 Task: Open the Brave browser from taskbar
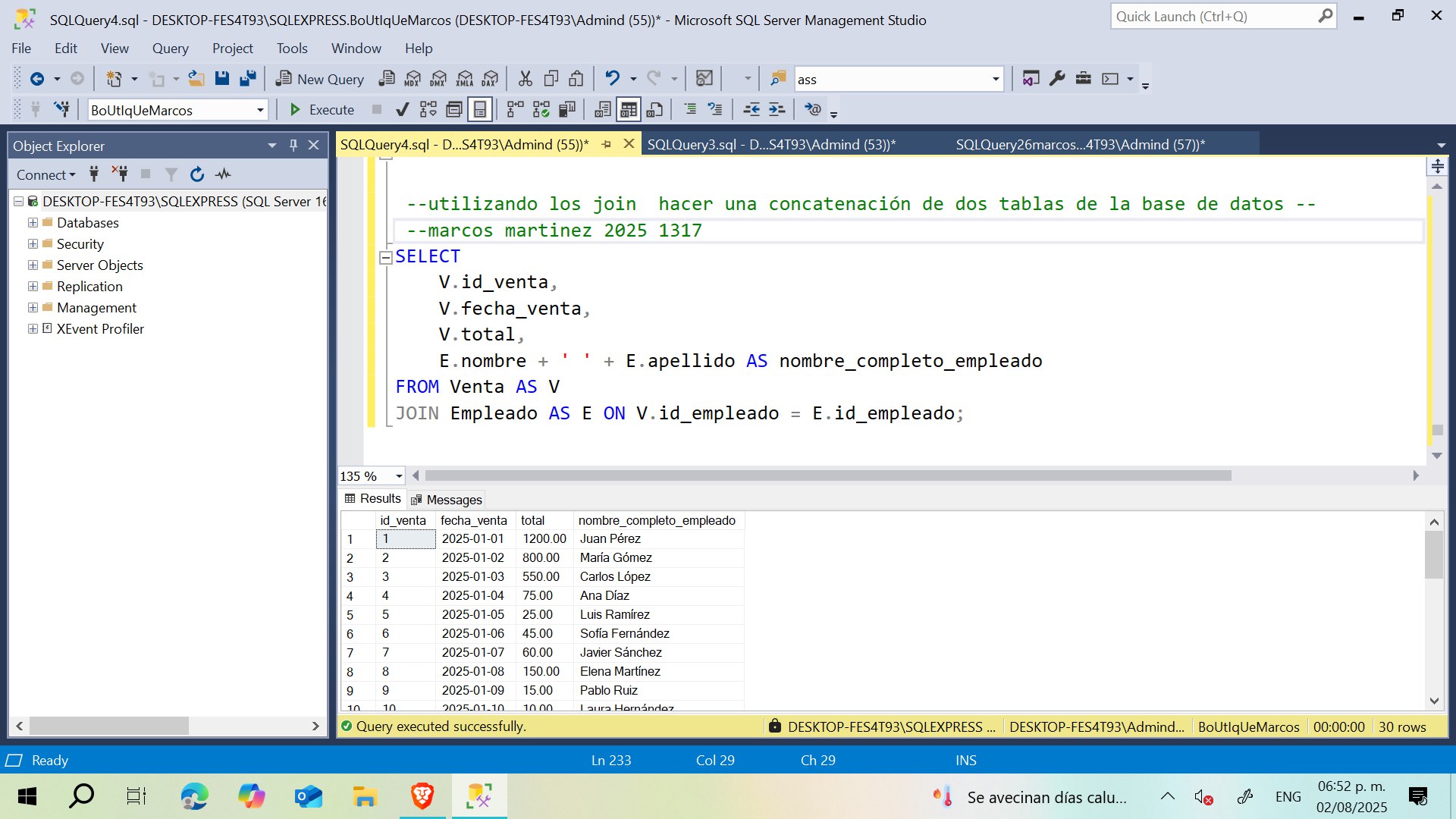click(422, 796)
